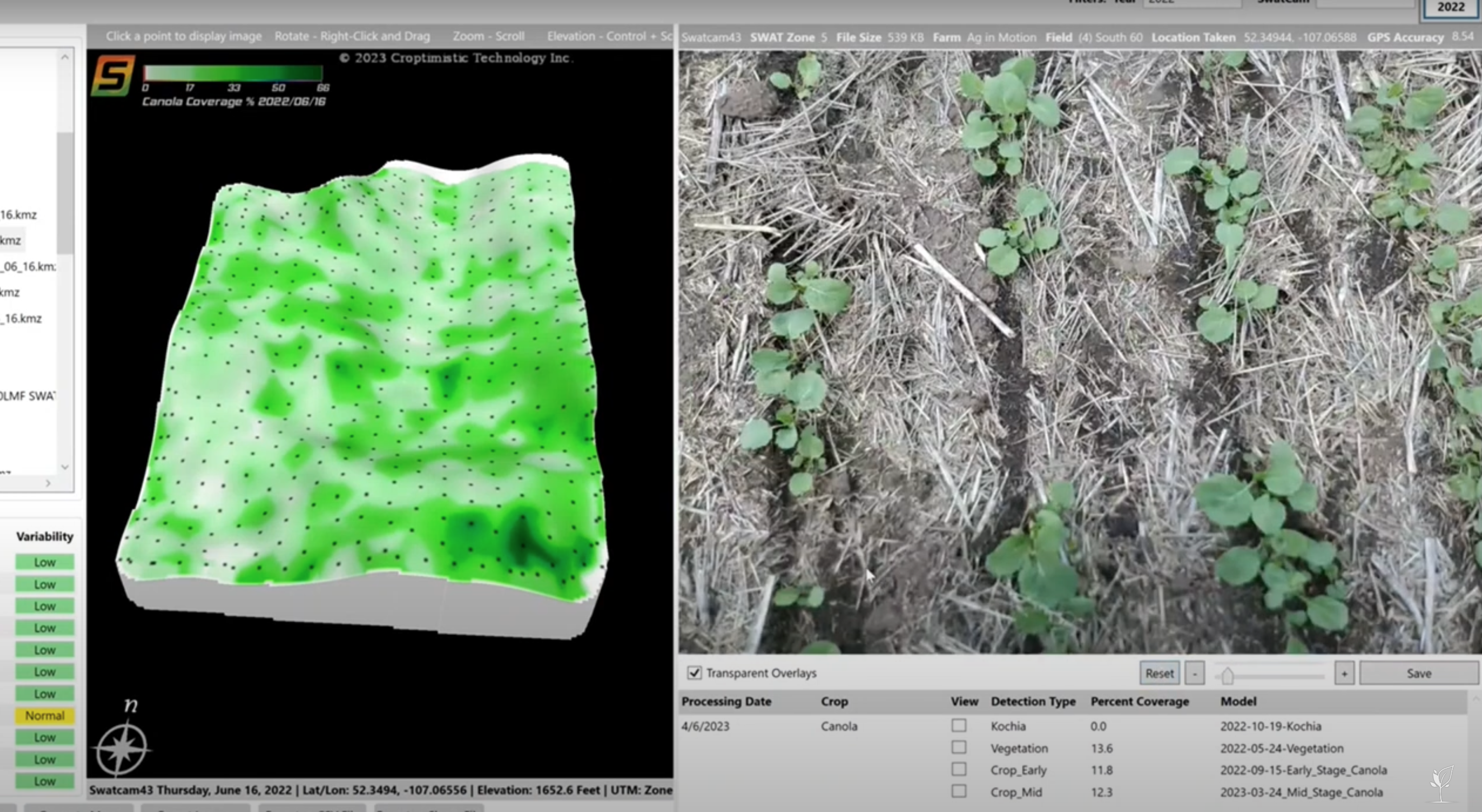Click file list scroll down arrow

pos(65,467)
